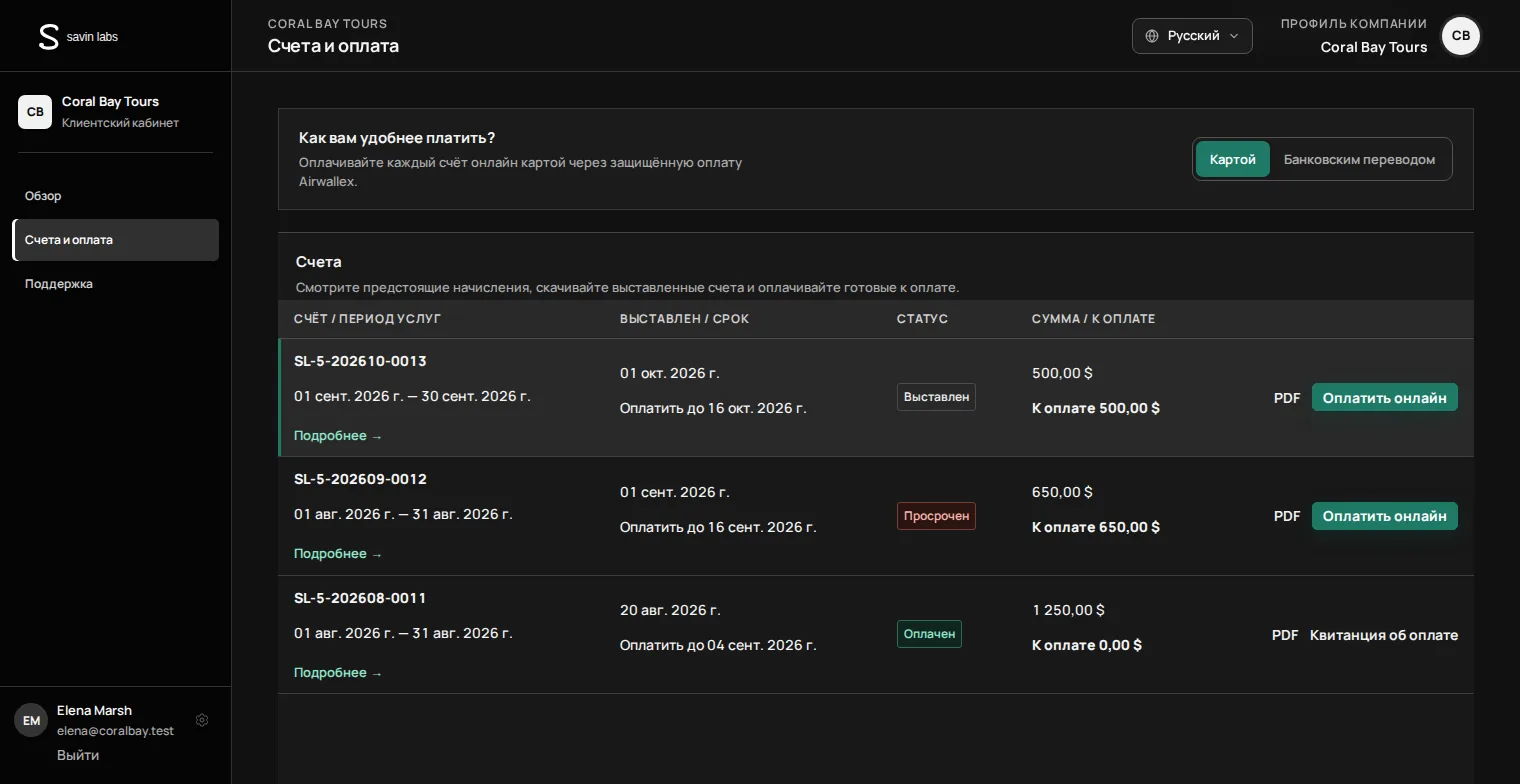Open account settings gear icon
The width and height of the screenshot is (1520, 784).
[202, 720]
